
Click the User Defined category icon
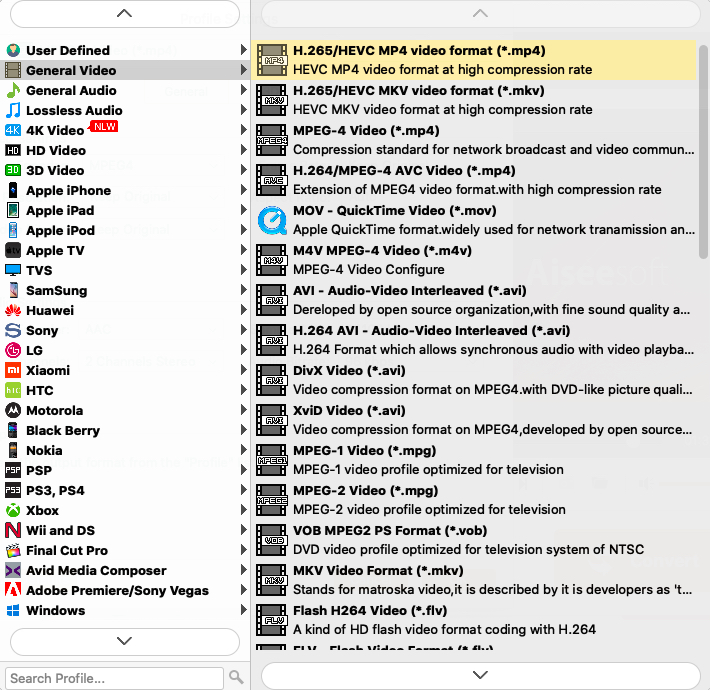pyautogui.click(x=13, y=50)
